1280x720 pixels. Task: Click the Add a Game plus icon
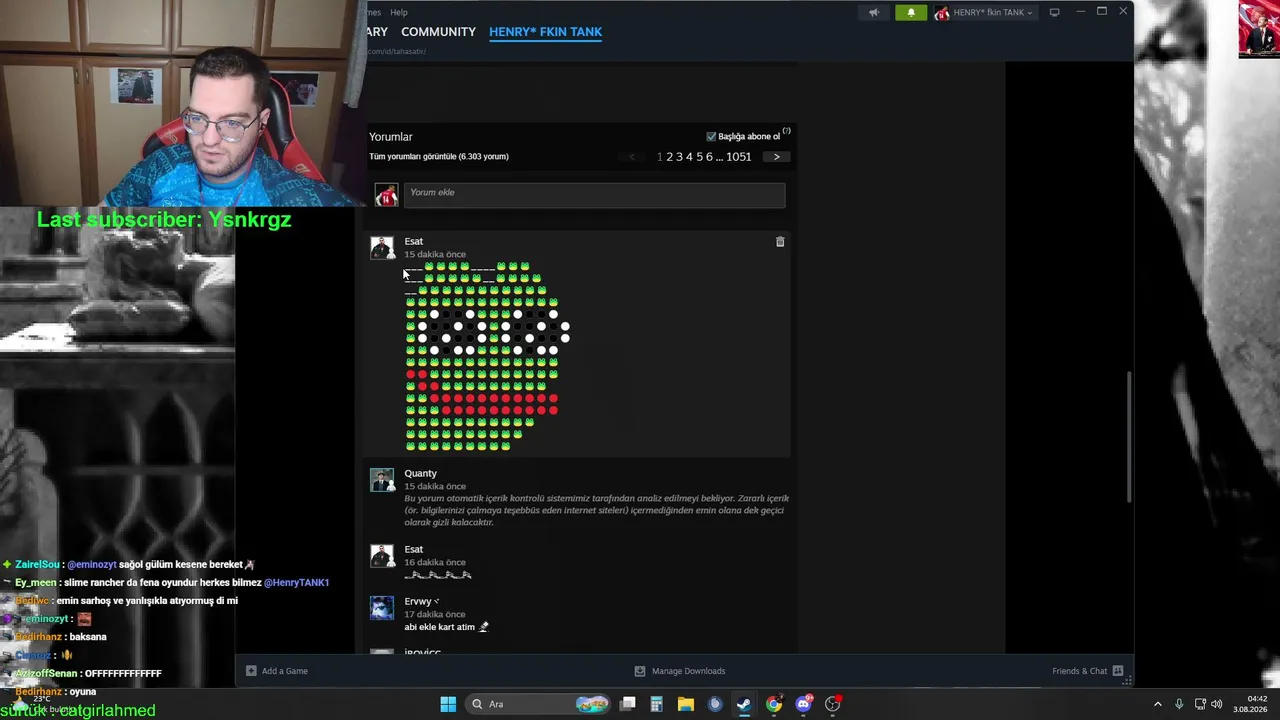coord(251,671)
